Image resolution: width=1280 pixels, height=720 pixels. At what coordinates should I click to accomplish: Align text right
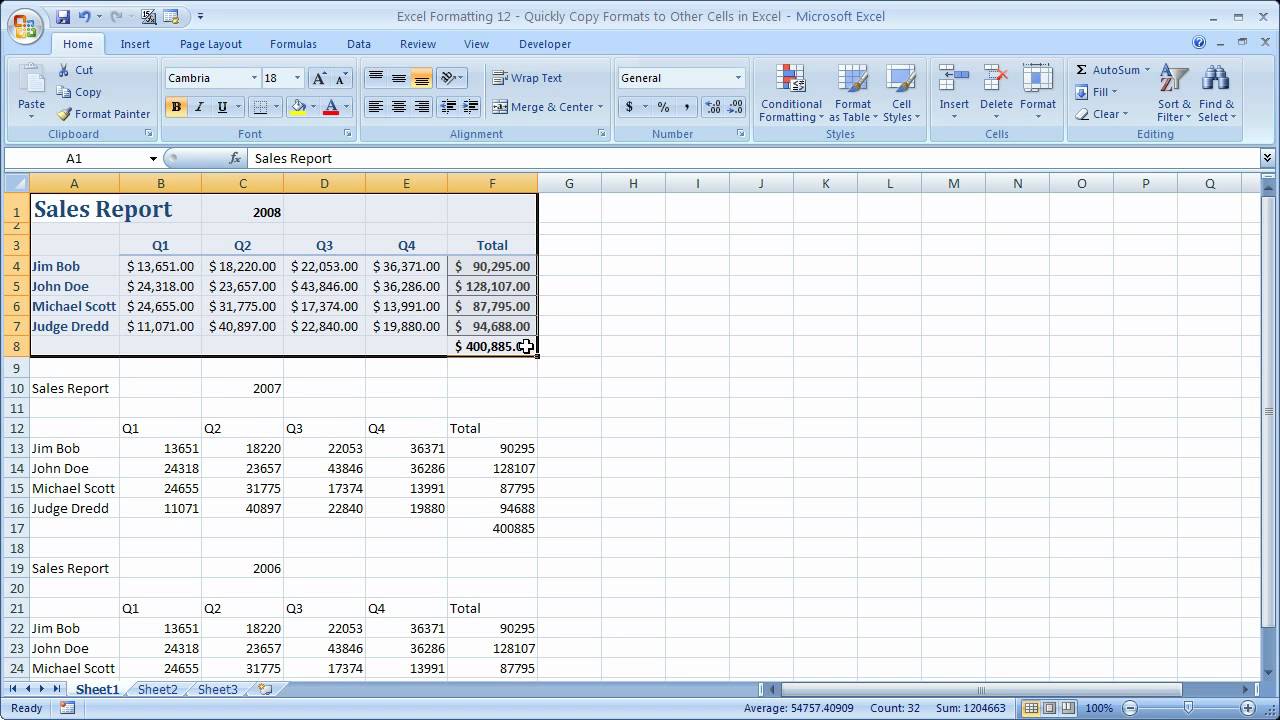click(x=421, y=107)
